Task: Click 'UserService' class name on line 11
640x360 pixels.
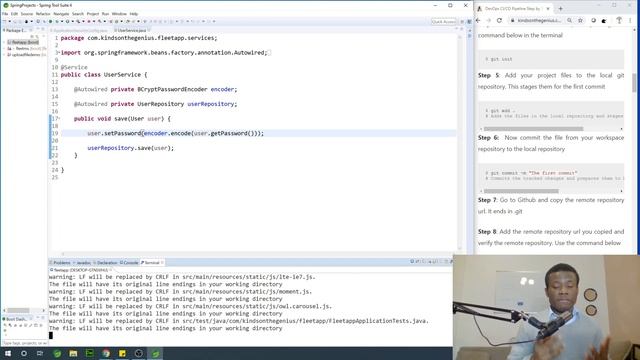Action: pyautogui.click(x=122, y=75)
